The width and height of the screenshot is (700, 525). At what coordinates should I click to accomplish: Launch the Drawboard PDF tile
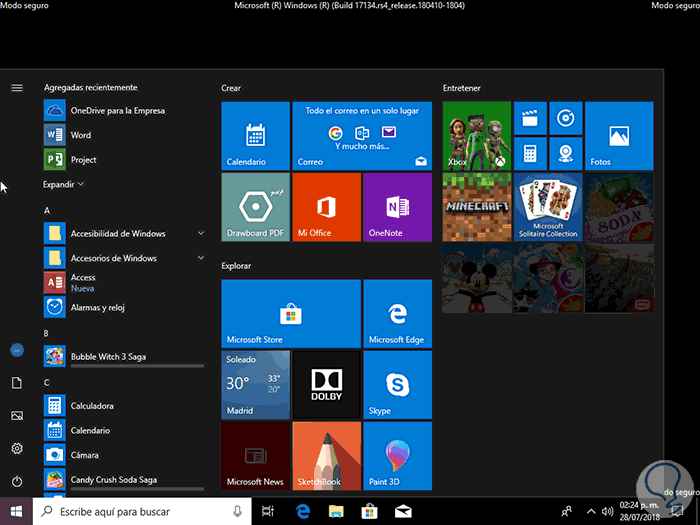(255, 207)
